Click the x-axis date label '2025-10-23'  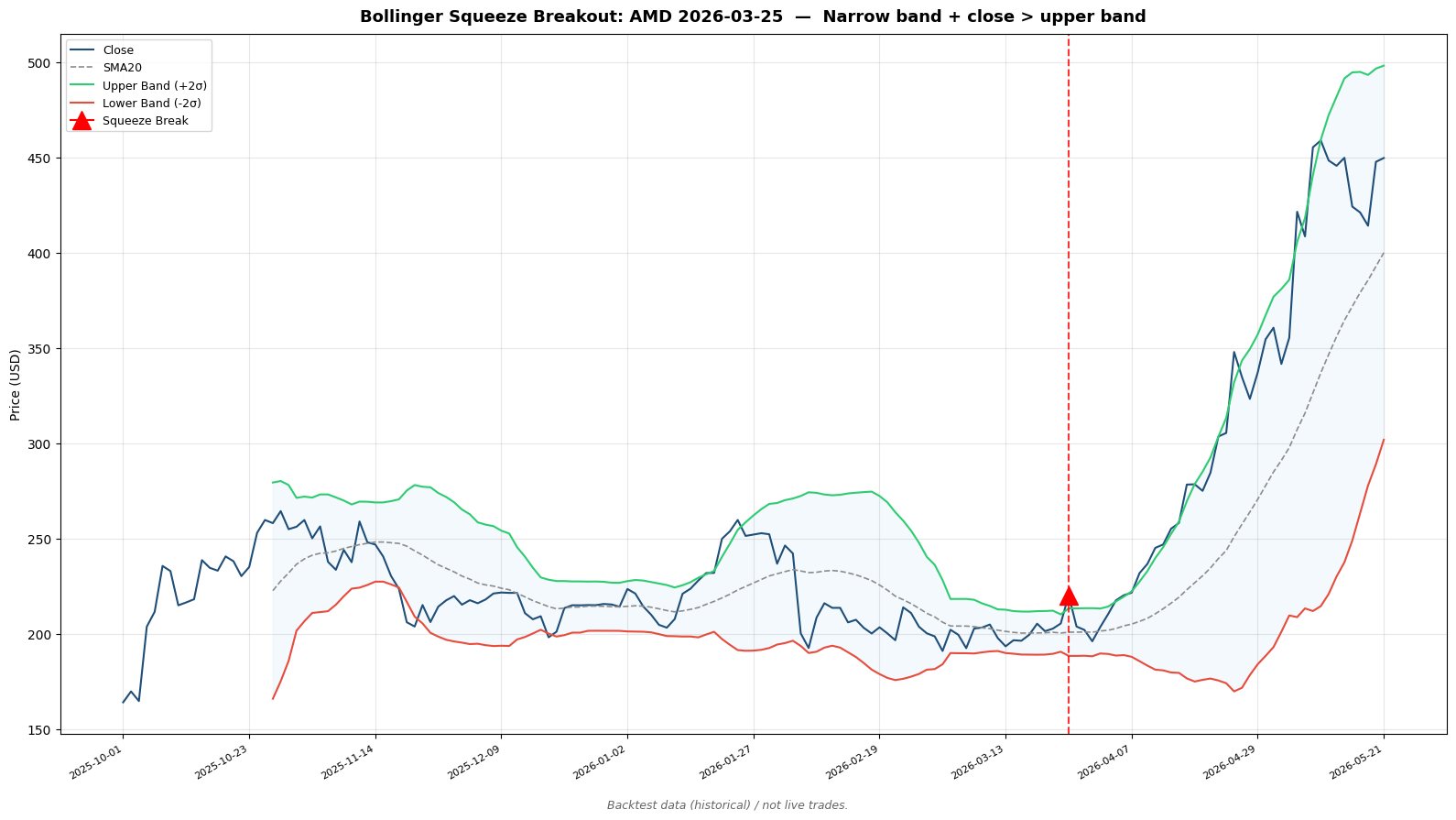(x=223, y=761)
